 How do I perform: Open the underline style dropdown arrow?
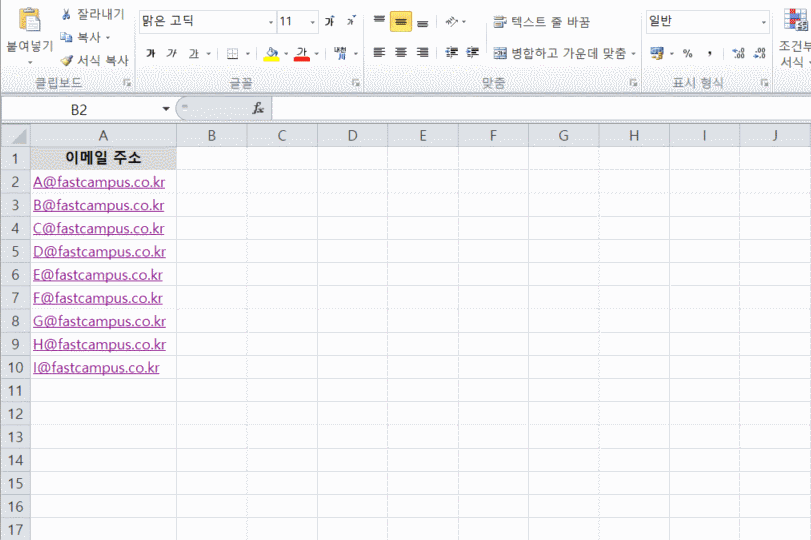[x=208, y=53]
